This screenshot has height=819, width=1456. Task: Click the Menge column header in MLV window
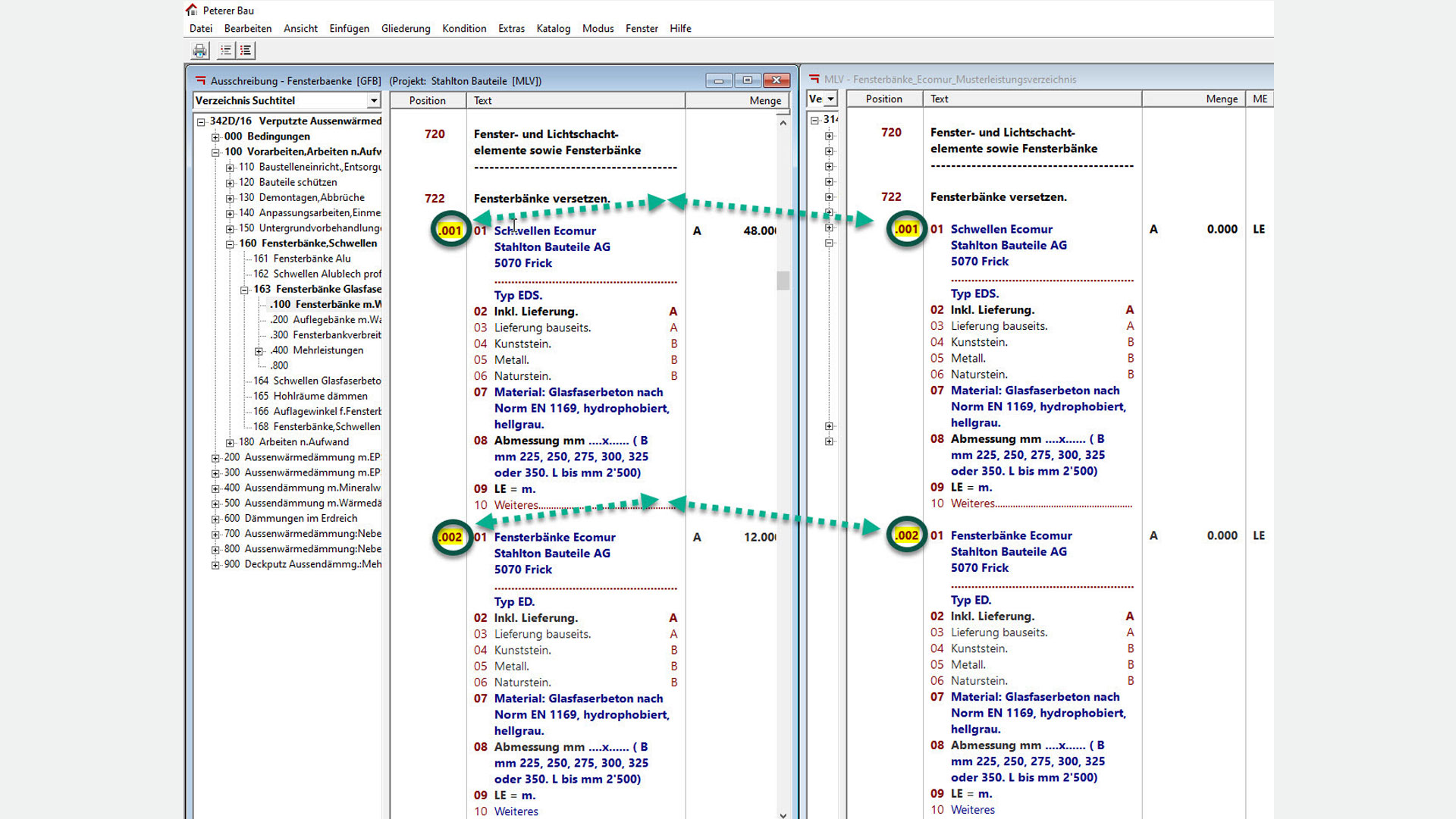1194,99
